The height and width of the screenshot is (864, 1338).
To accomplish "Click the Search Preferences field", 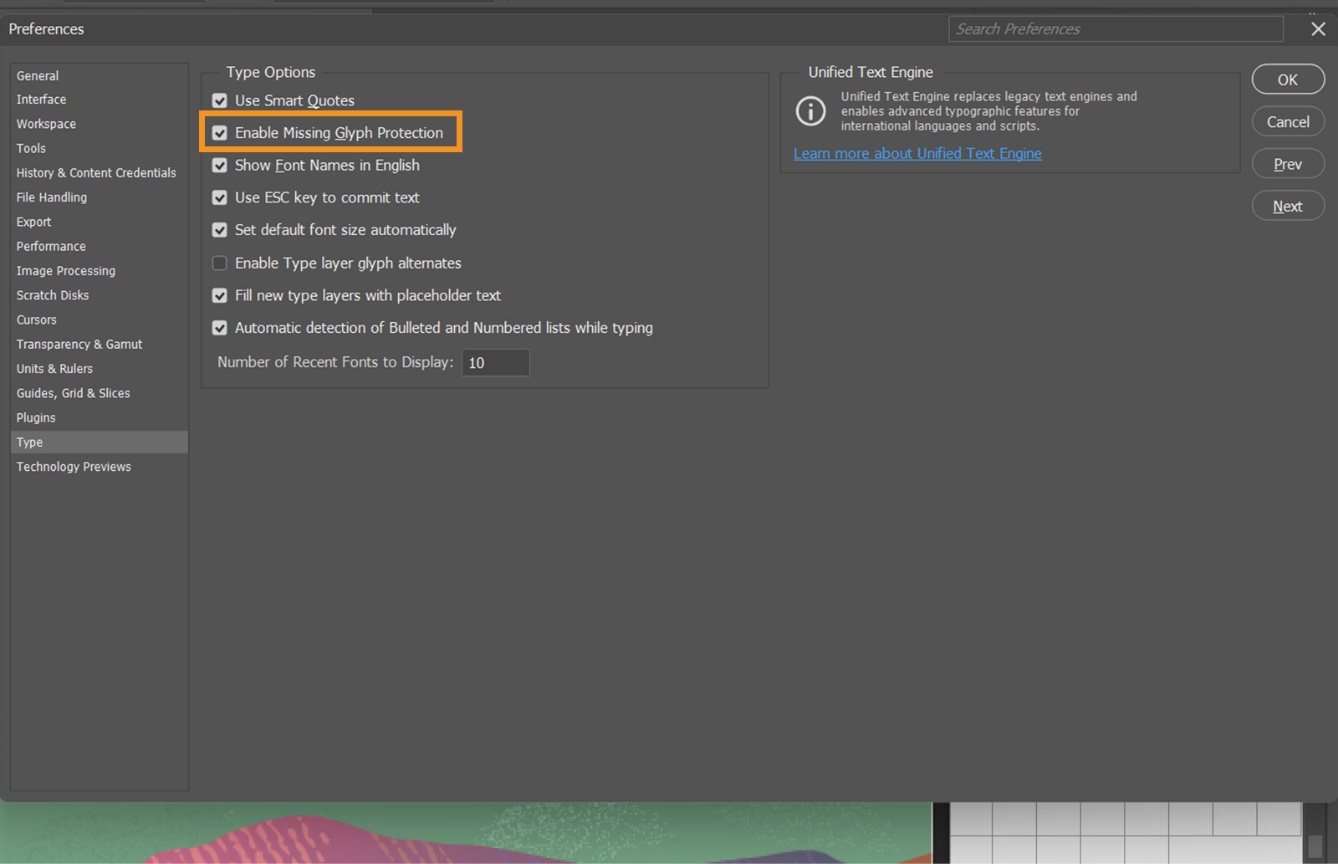I will (1115, 28).
